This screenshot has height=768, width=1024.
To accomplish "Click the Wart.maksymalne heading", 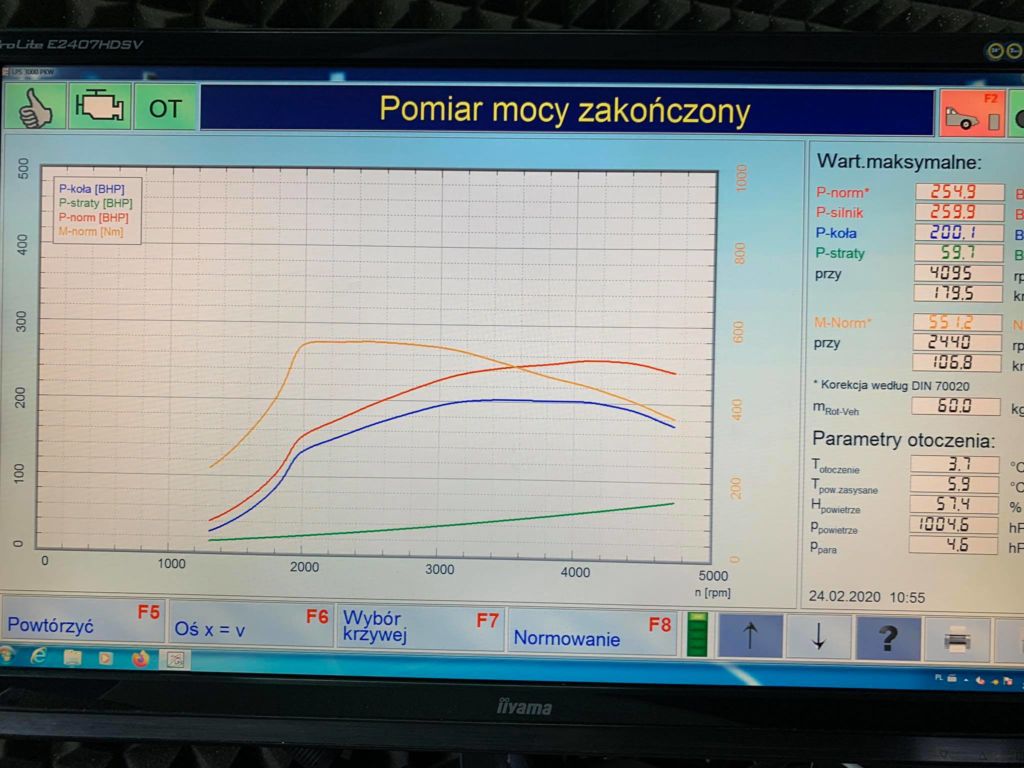I will (x=899, y=162).
